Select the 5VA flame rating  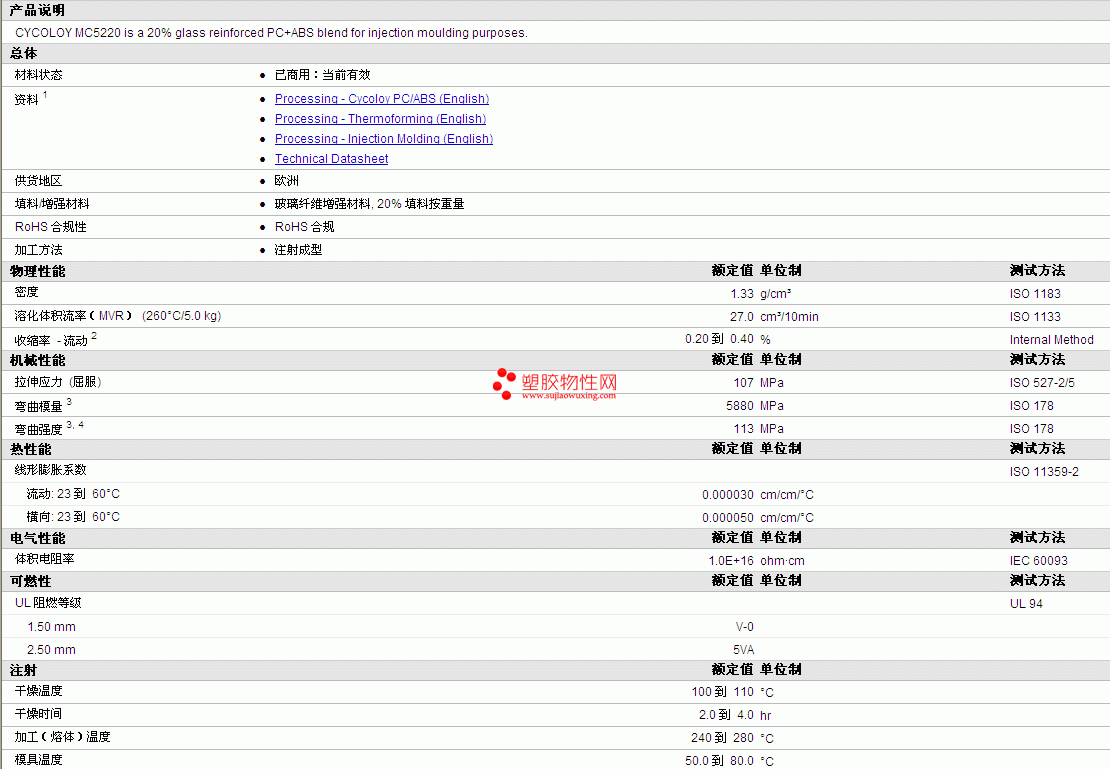[743, 650]
